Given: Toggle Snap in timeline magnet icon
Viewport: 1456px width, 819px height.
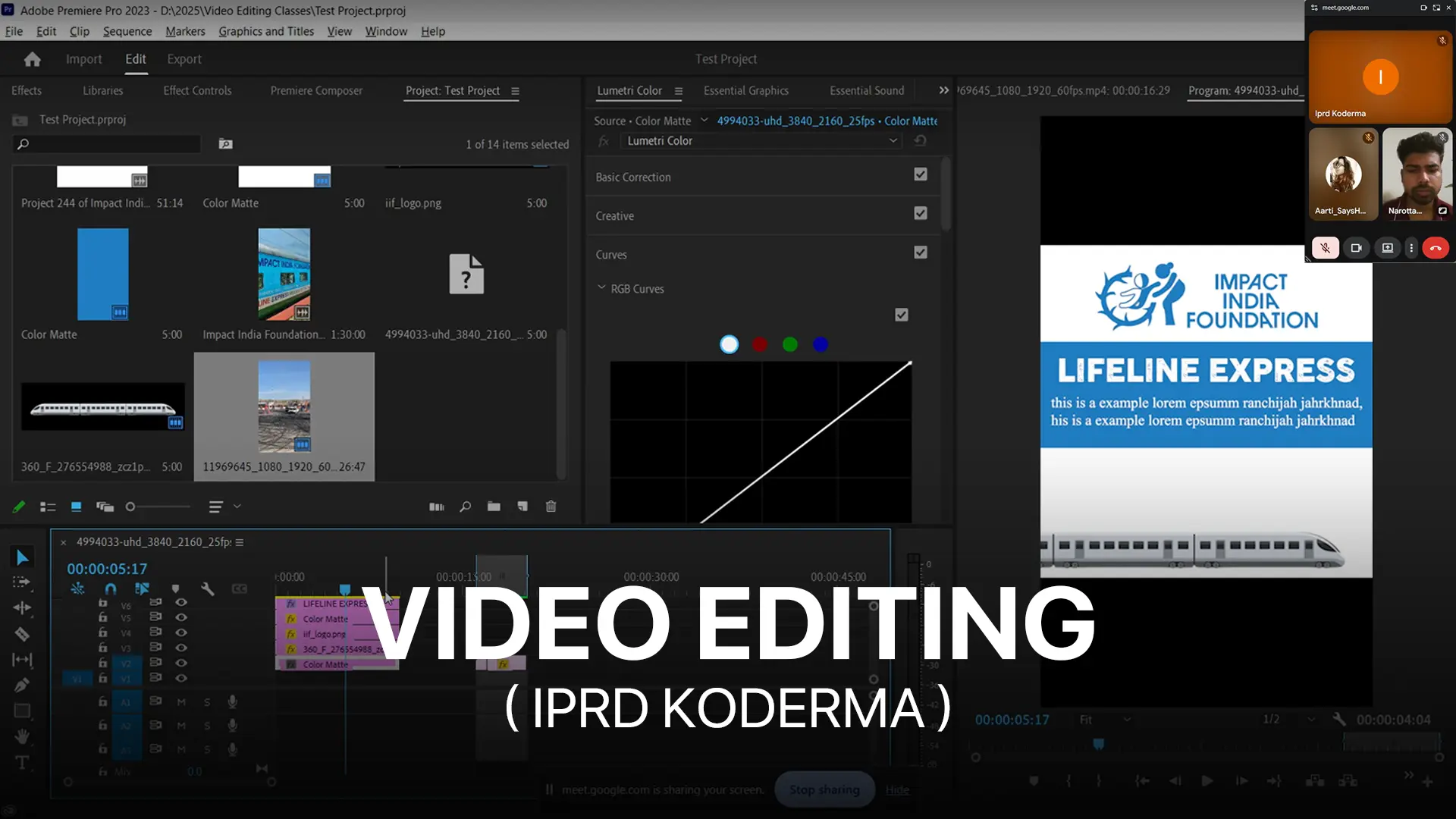Looking at the screenshot, I should pyautogui.click(x=111, y=588).
